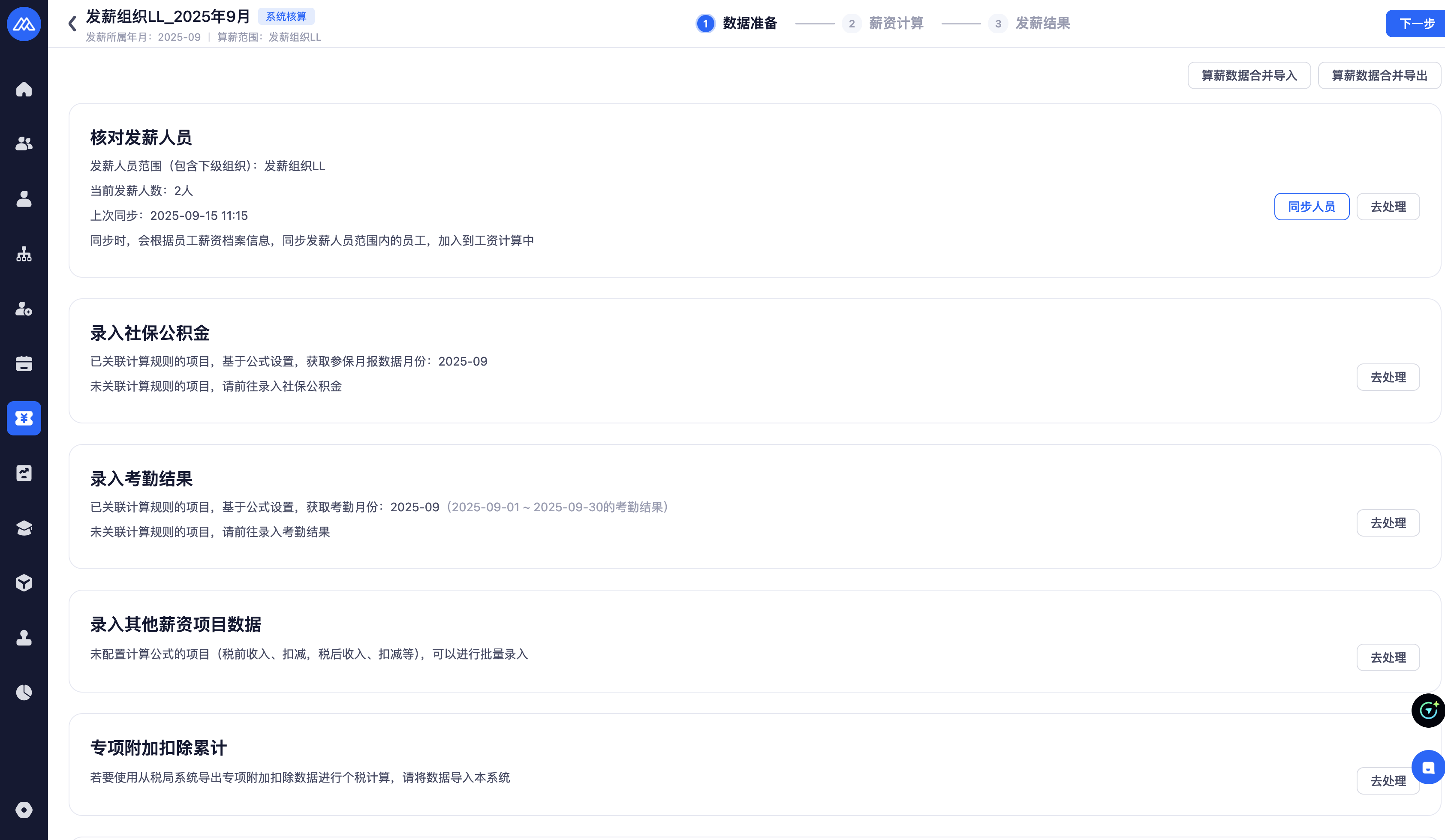Open the blue chat support bubble
Viewport: 1445px width, 840px height.
(1428, 767)
